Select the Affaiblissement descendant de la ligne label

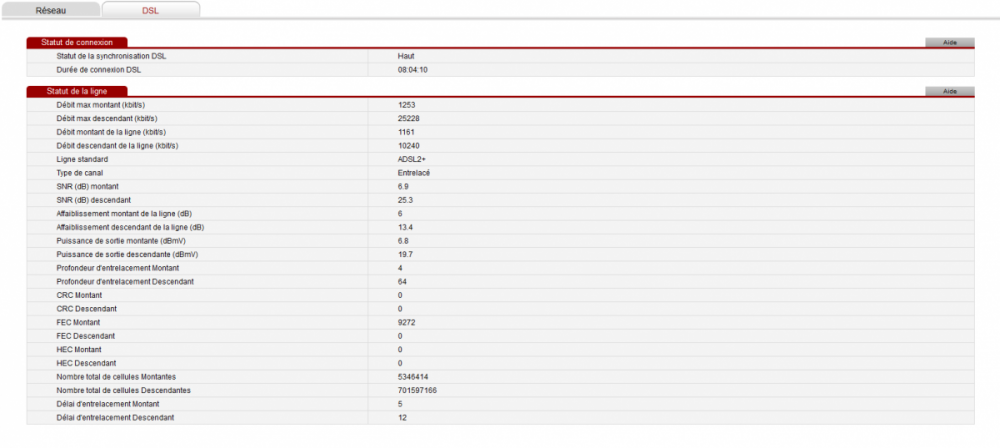click(130, 227)
